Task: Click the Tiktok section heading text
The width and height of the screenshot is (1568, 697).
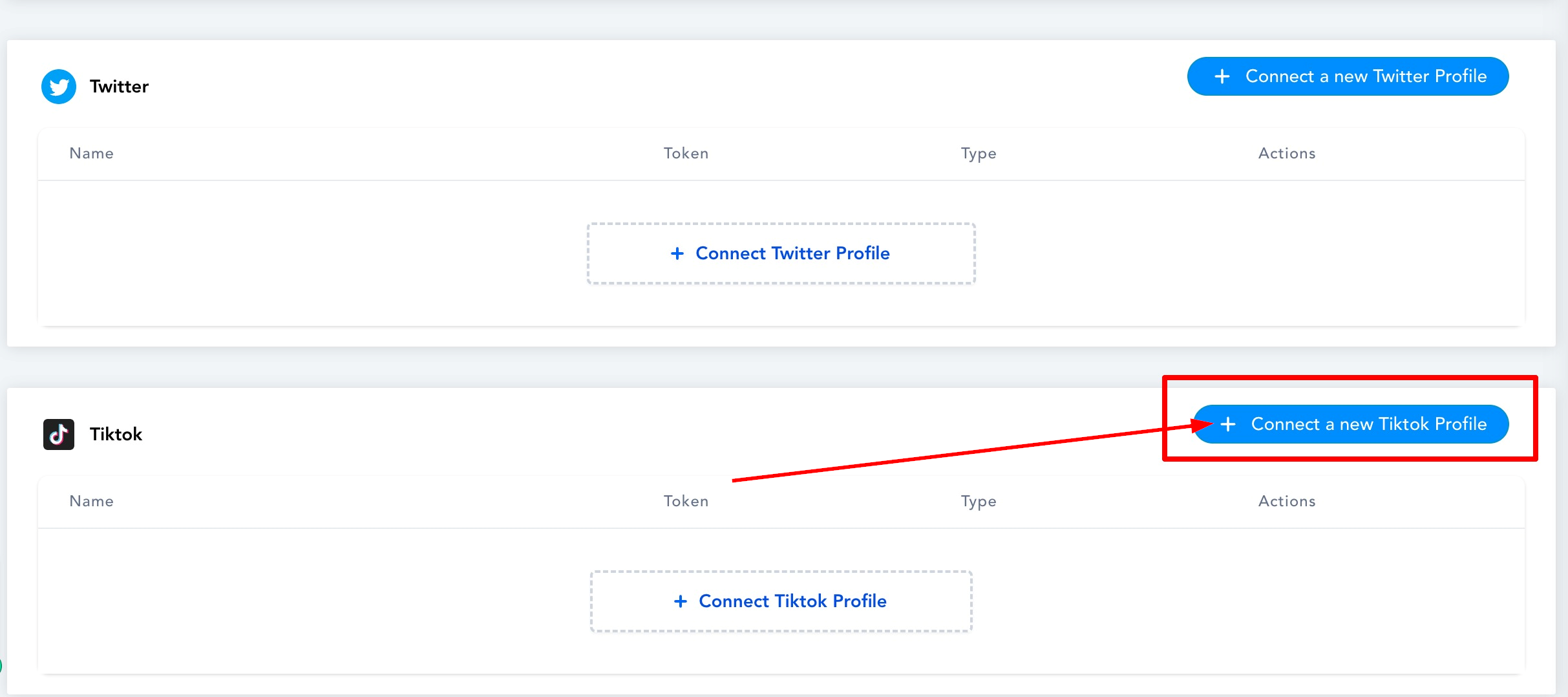Action: point(116,434)
